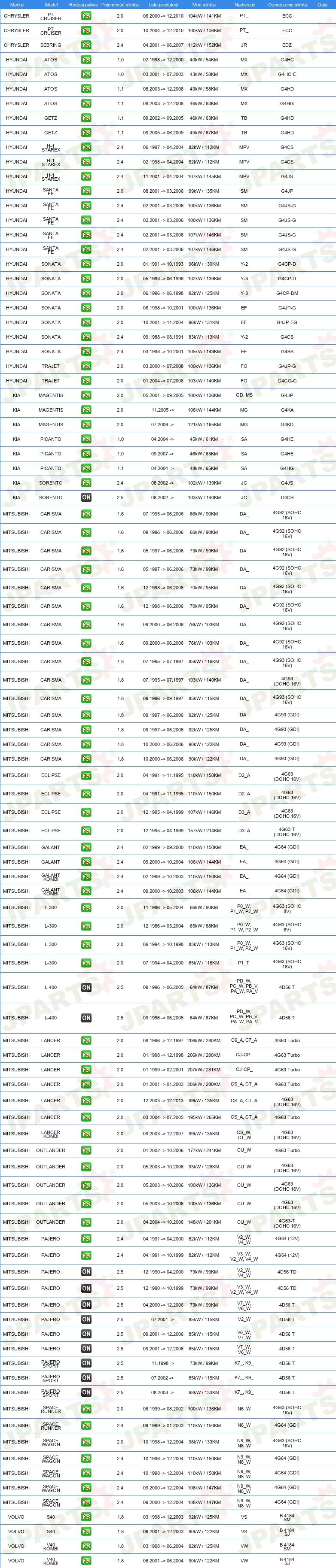Click petrol icon for Kia Sorento 2.4
The width and height of the screenshot is (336, 1568).
(x=86, y=483)
